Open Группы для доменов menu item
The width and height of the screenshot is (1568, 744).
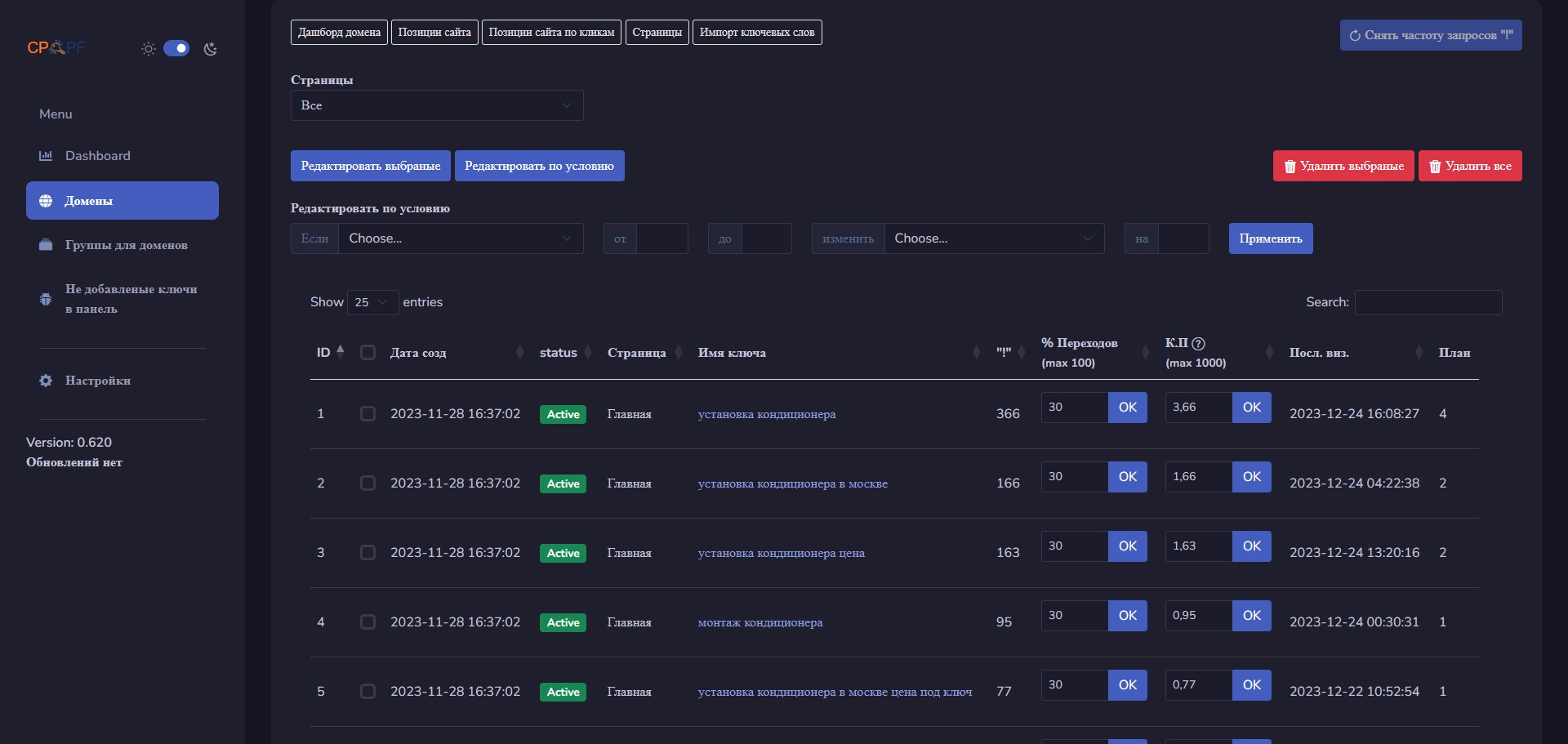(x=122, y=245)
